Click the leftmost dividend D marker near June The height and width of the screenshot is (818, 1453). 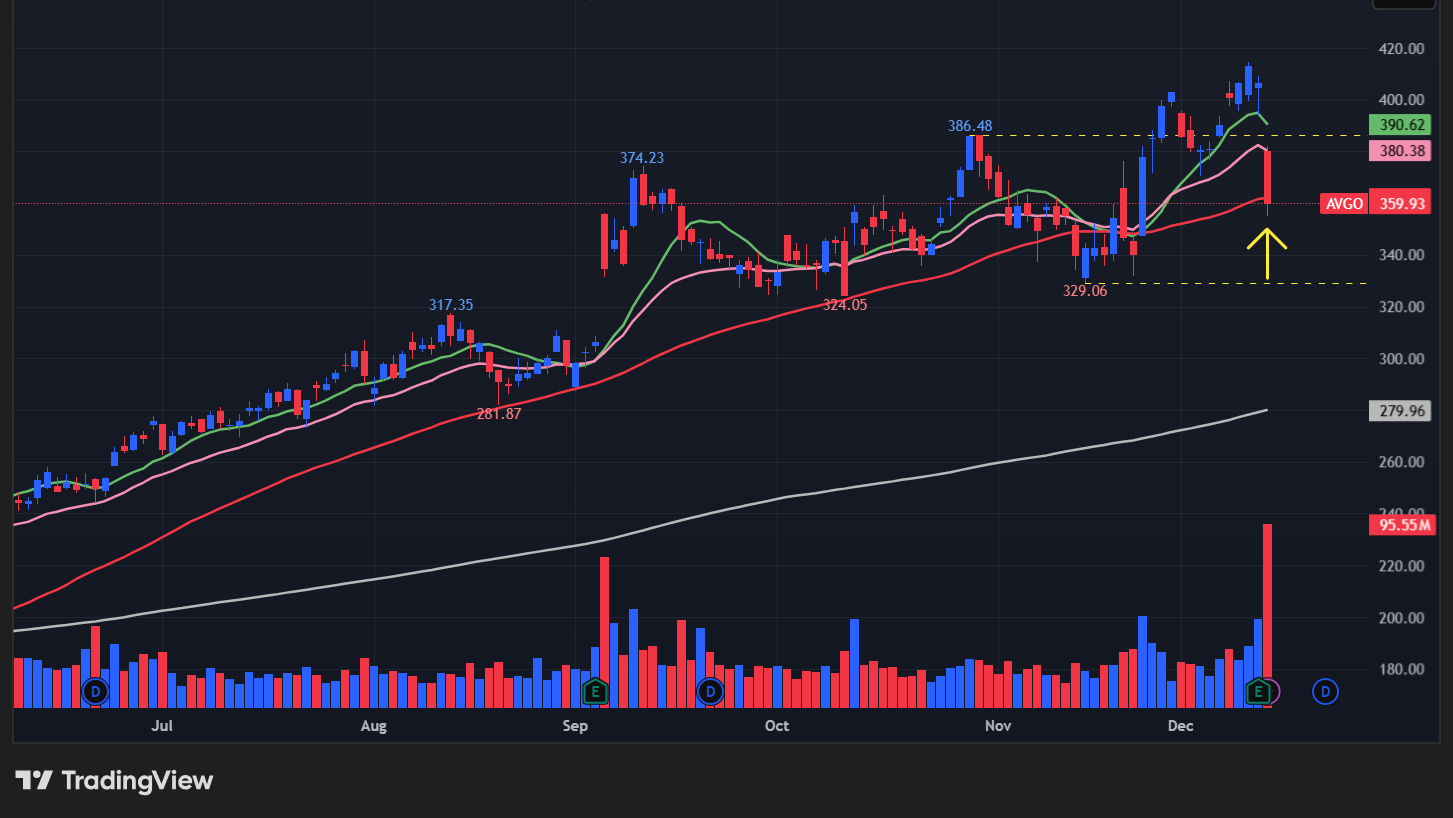(x=95, y=691)
